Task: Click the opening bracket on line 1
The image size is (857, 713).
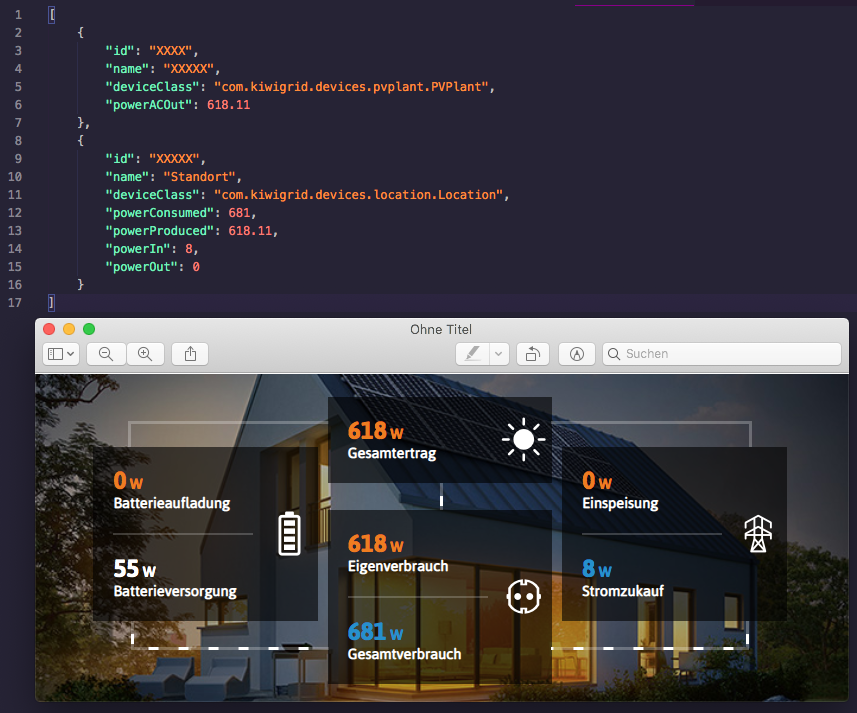Action: (51, 15)
